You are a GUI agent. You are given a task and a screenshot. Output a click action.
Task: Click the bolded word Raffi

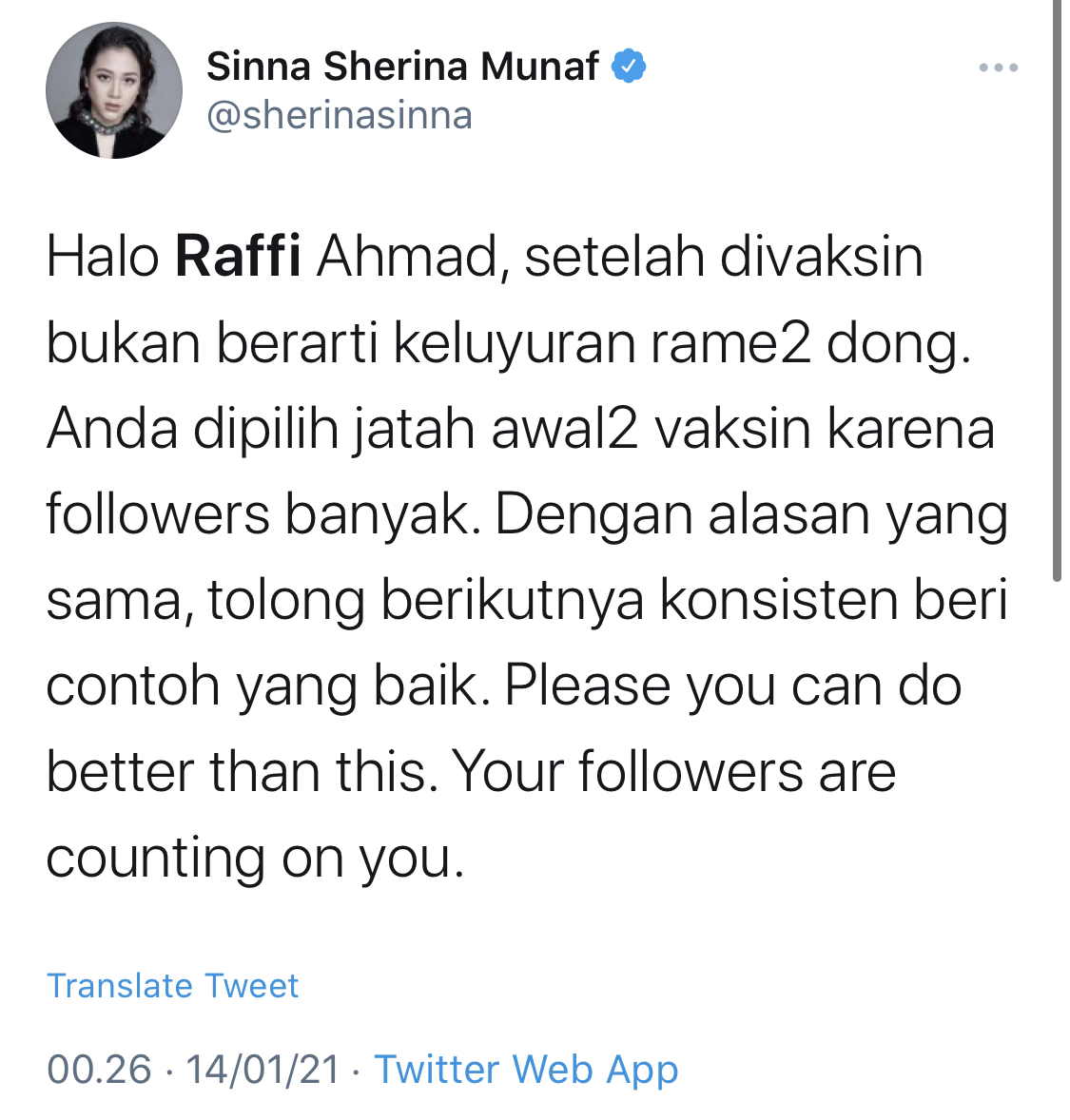coord(238,257)
